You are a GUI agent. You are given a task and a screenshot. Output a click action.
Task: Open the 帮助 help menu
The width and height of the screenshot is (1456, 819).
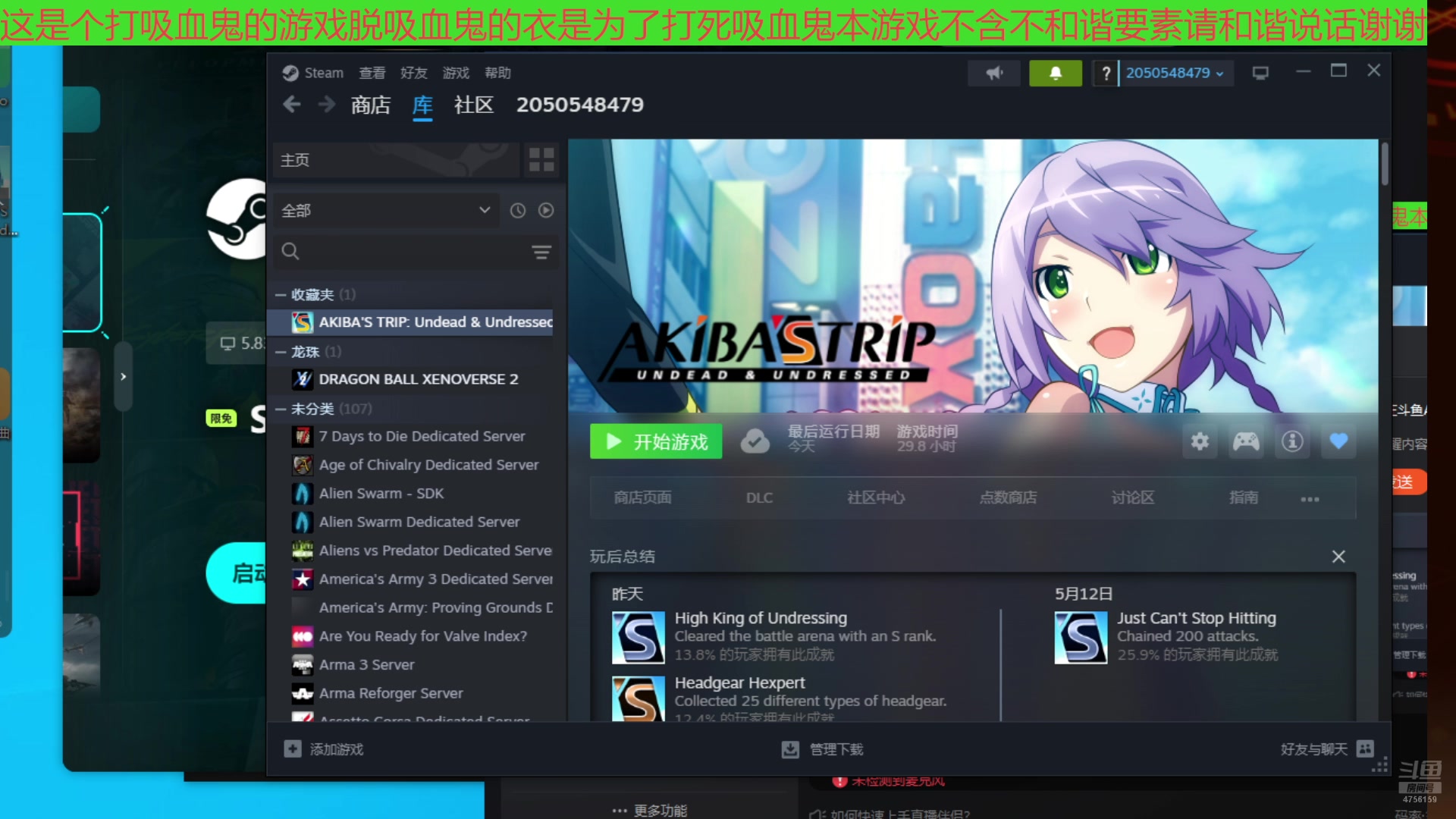497,73
